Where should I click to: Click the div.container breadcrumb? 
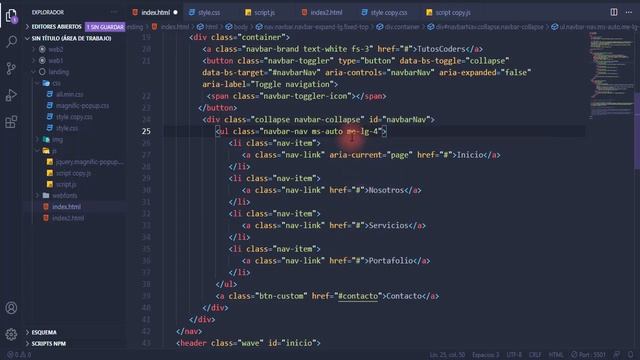coord(398,27)
